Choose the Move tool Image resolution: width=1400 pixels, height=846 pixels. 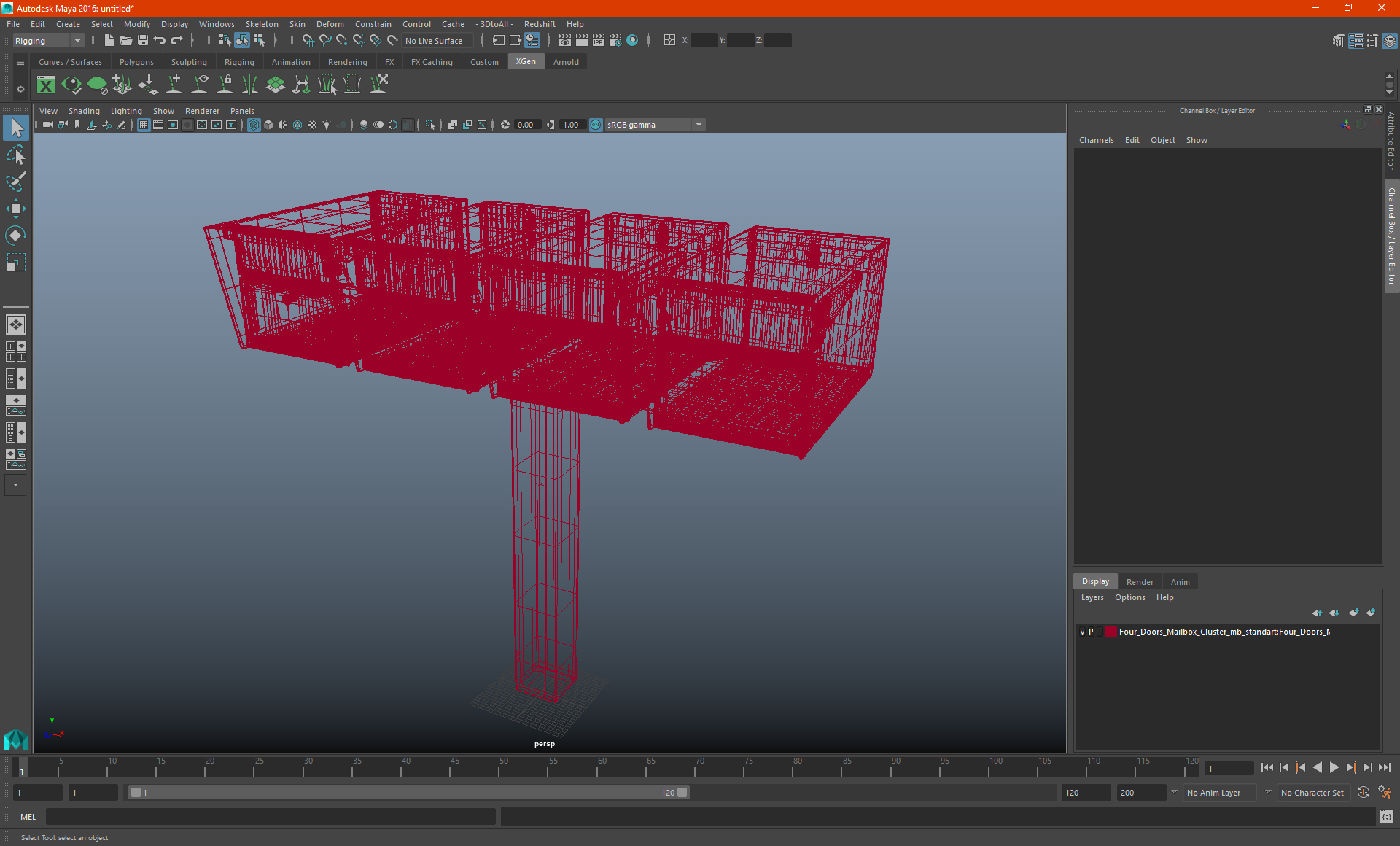tap(15, 209)
